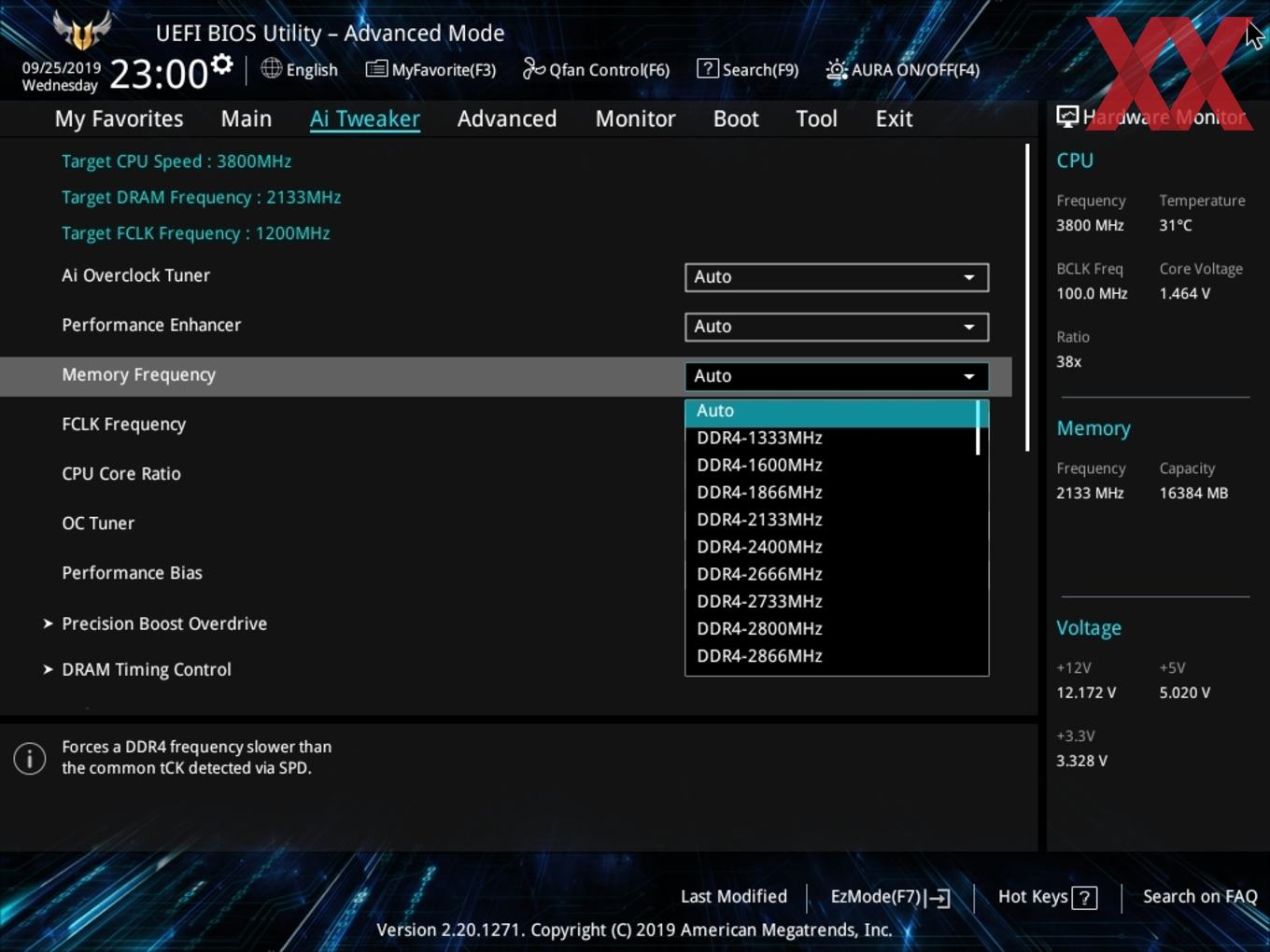The image size is (1270, 952).
Task: Open the Monitor tab
Action: click(x=635, y=119)
